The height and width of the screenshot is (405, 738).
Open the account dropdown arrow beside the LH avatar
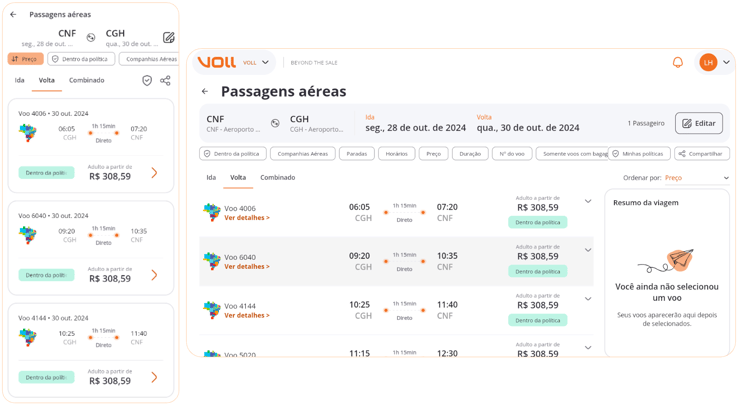tap(727, 62)
